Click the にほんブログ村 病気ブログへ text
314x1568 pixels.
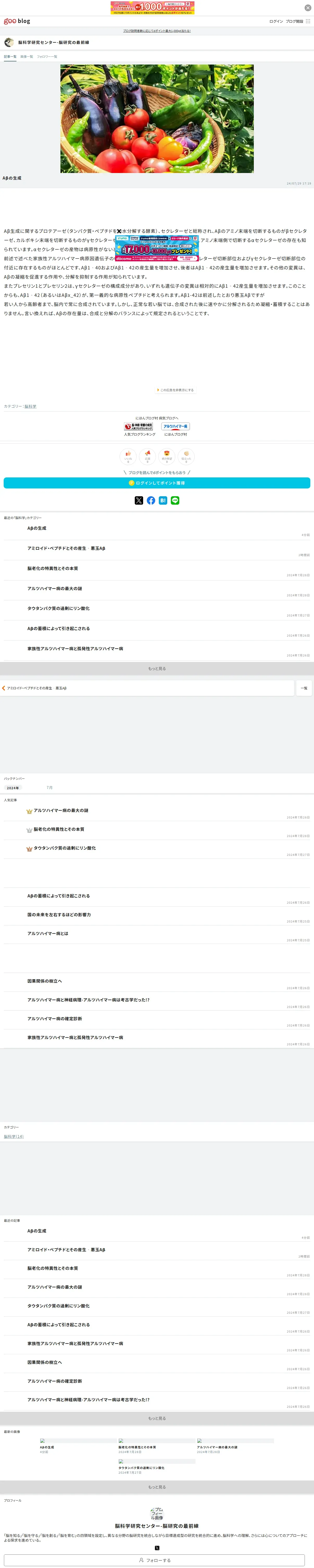click(157, 418)
